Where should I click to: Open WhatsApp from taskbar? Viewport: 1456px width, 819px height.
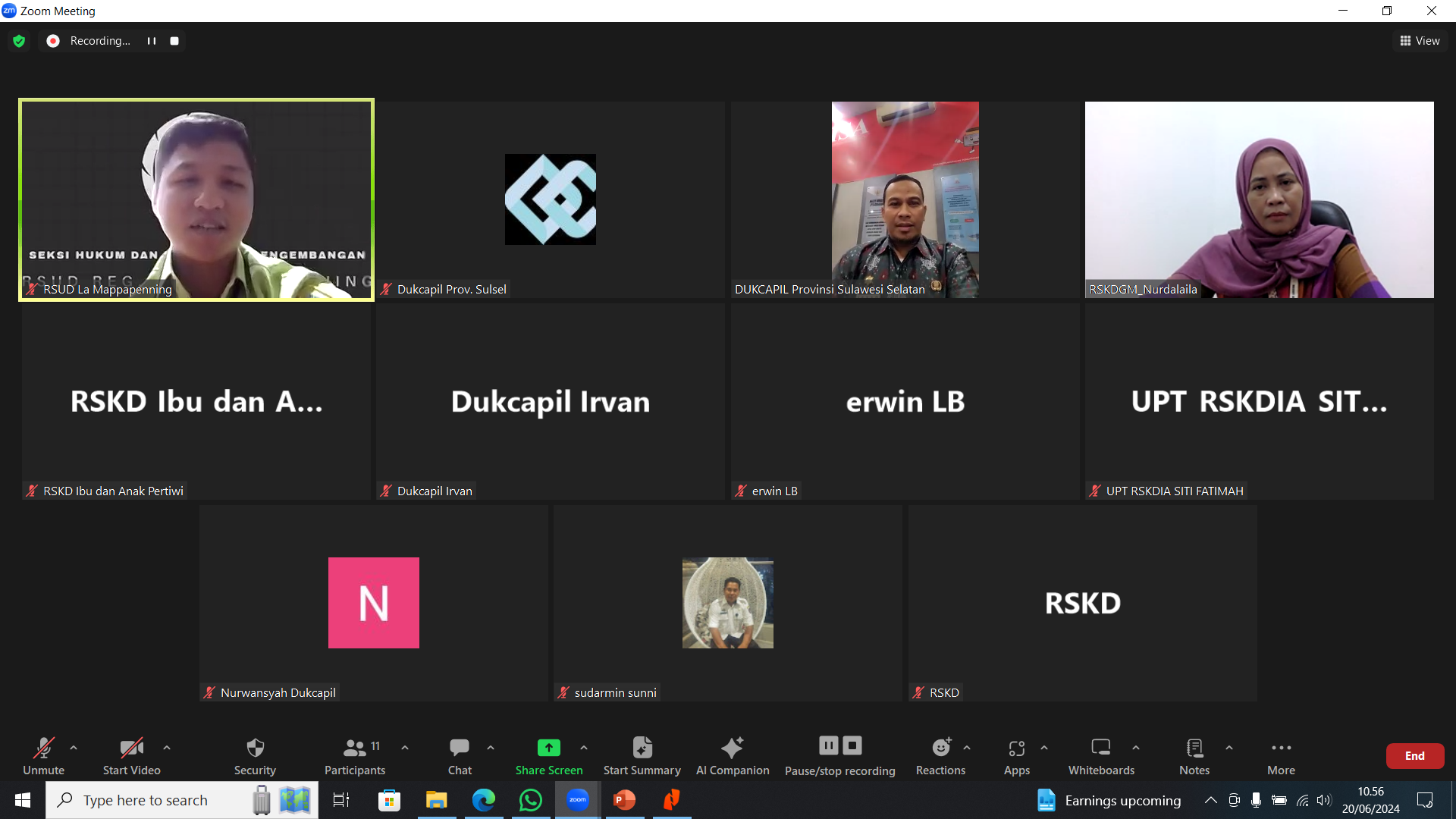coord(531,800)
